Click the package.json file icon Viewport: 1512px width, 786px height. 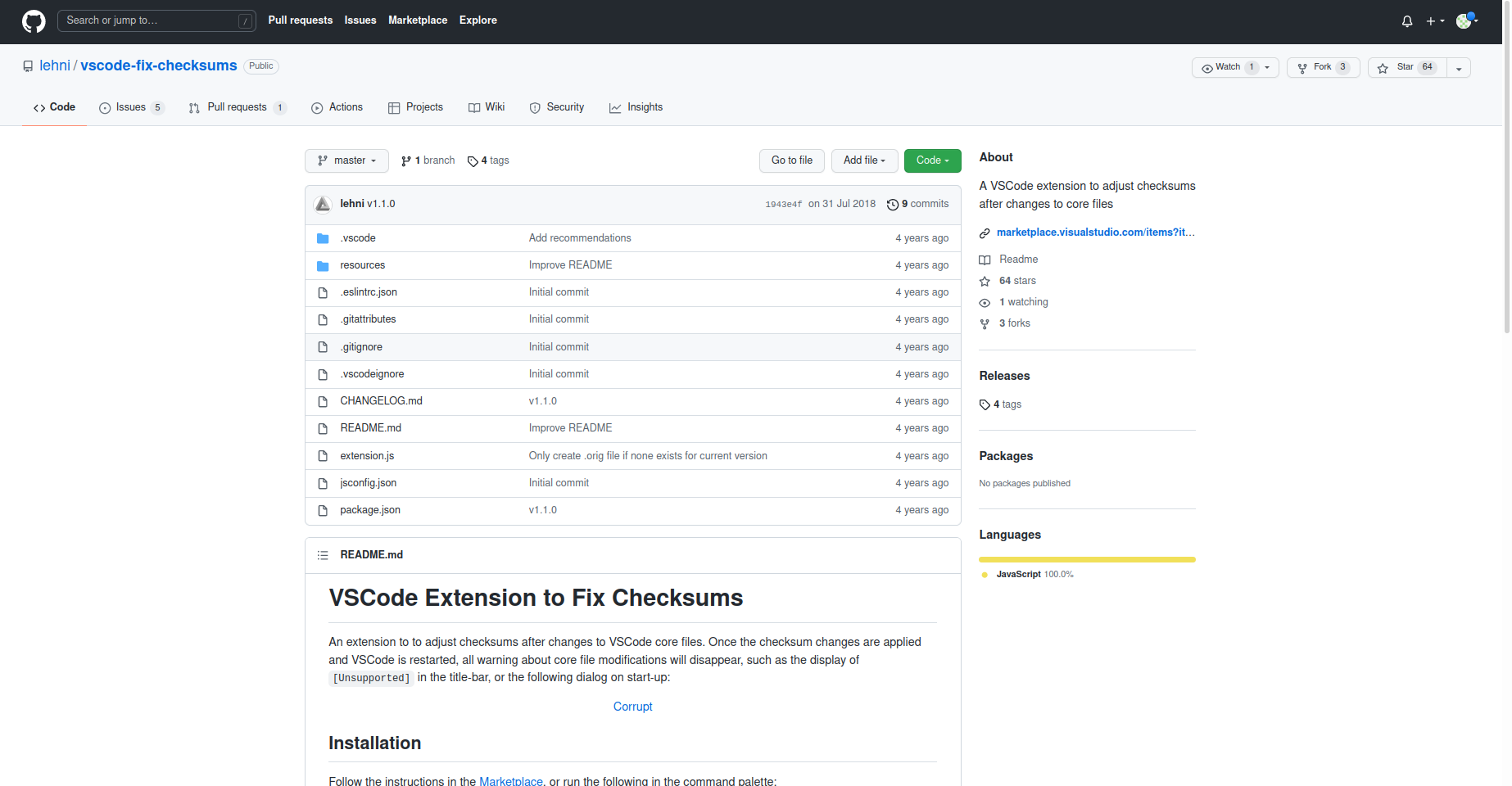(x=323, y=510)
